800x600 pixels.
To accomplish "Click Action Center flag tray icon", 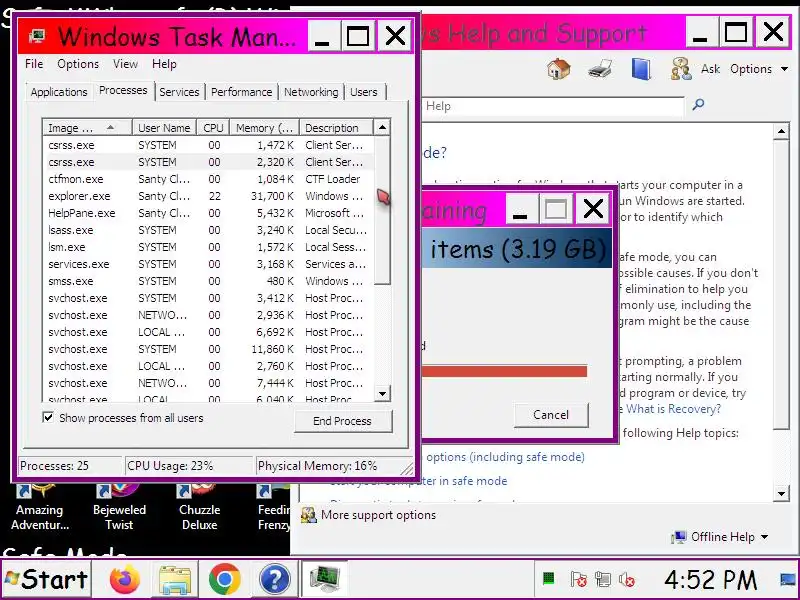I will (579, 580).
